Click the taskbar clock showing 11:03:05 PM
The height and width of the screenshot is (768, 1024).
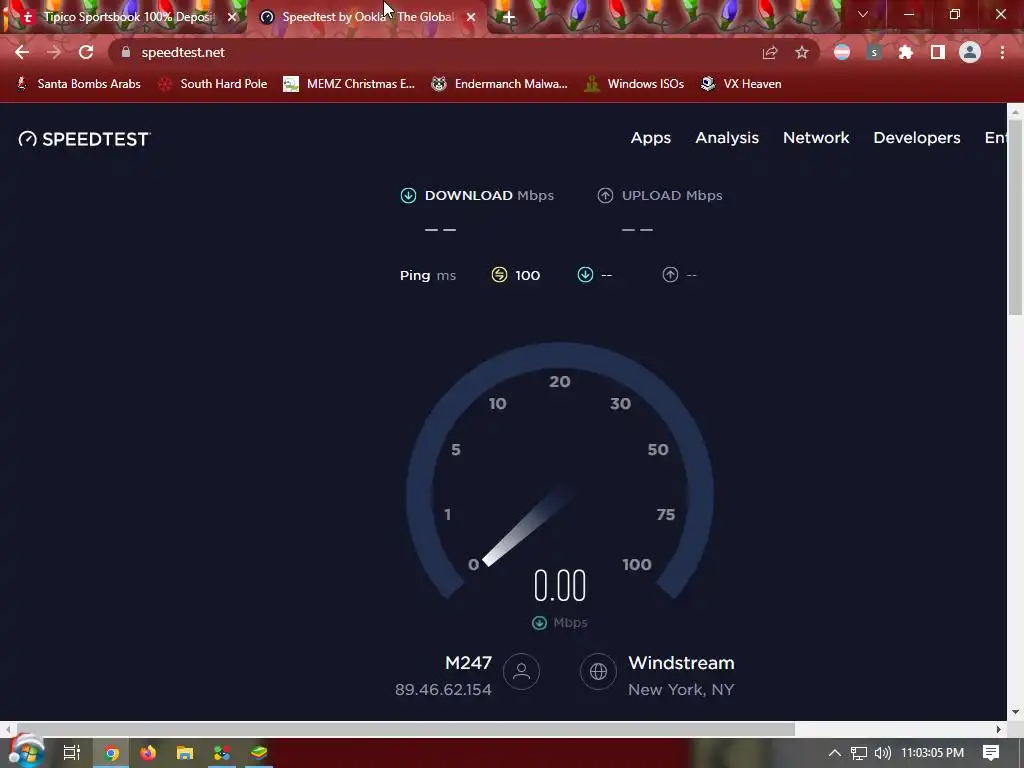[x=933, y=753]
